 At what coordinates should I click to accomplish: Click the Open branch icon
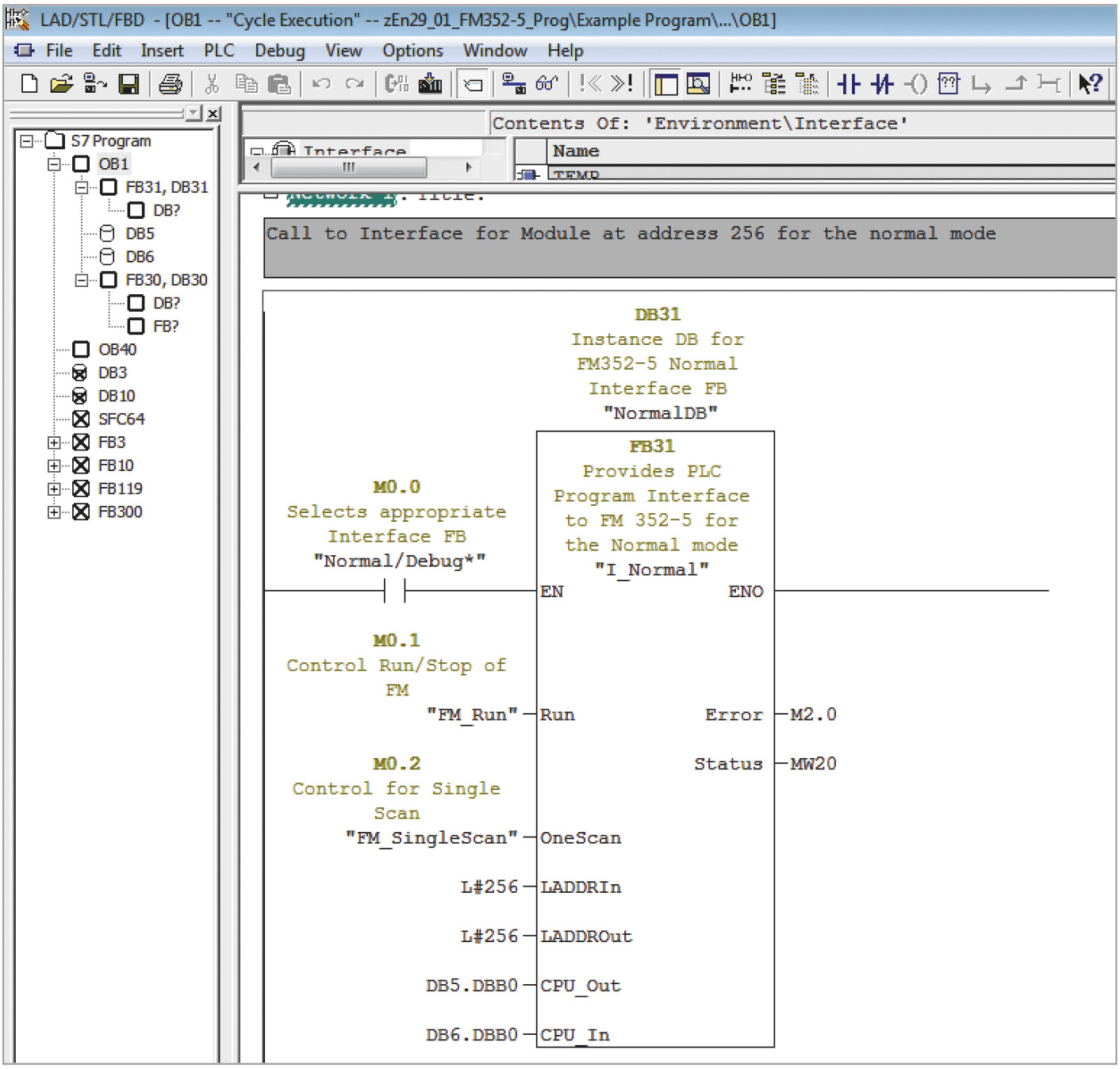tap(981, 83)
